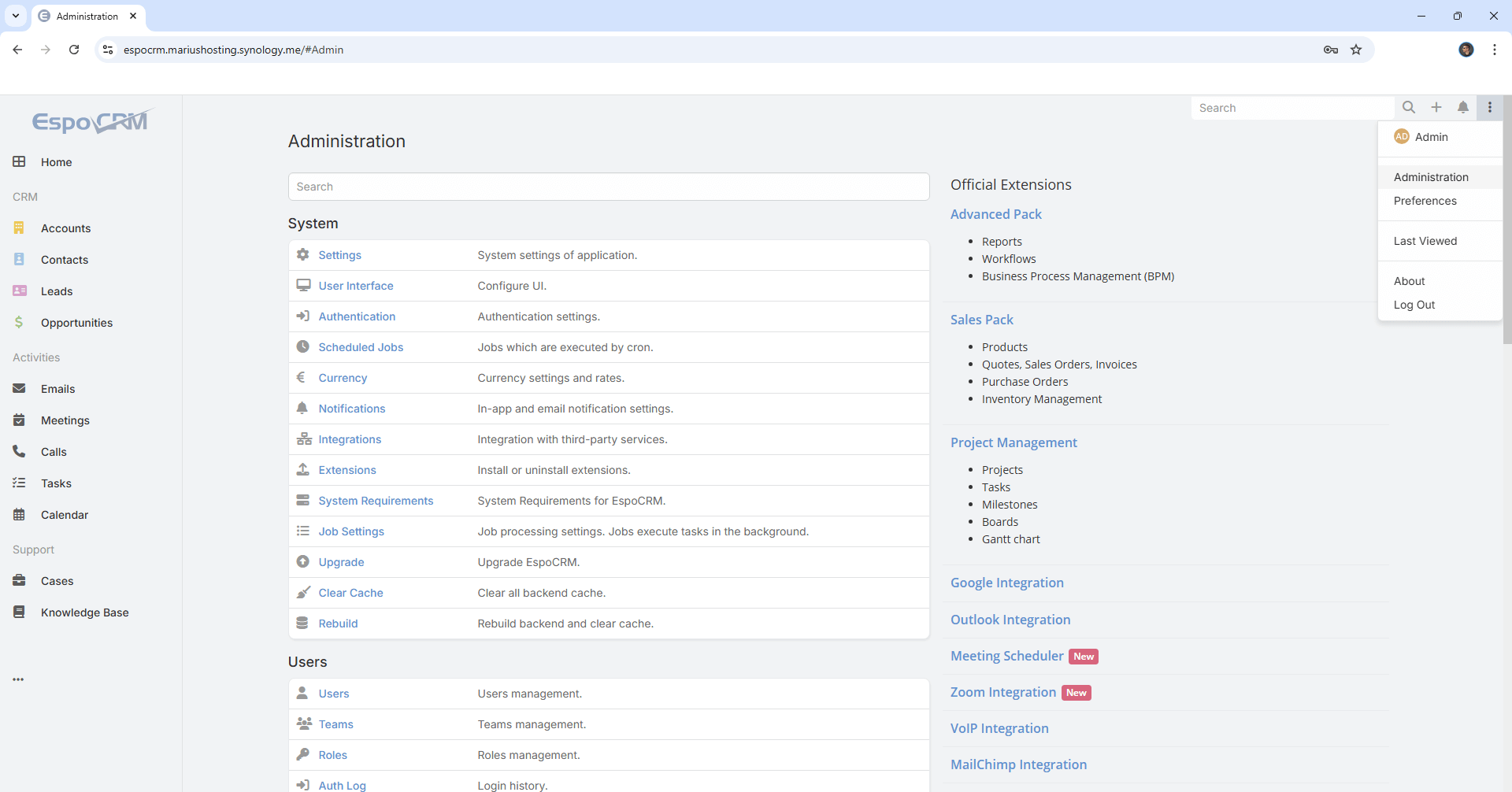
Task: Click the Scheduled Jobs clock icon
Action: coord(302,346)
